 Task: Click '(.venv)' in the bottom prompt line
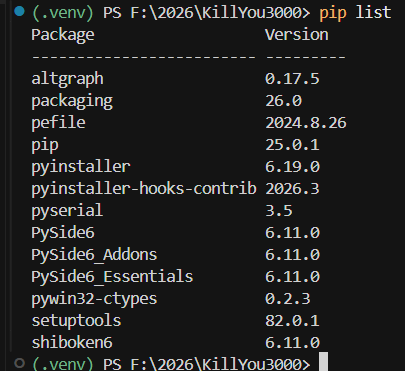(x=63, y=364)
